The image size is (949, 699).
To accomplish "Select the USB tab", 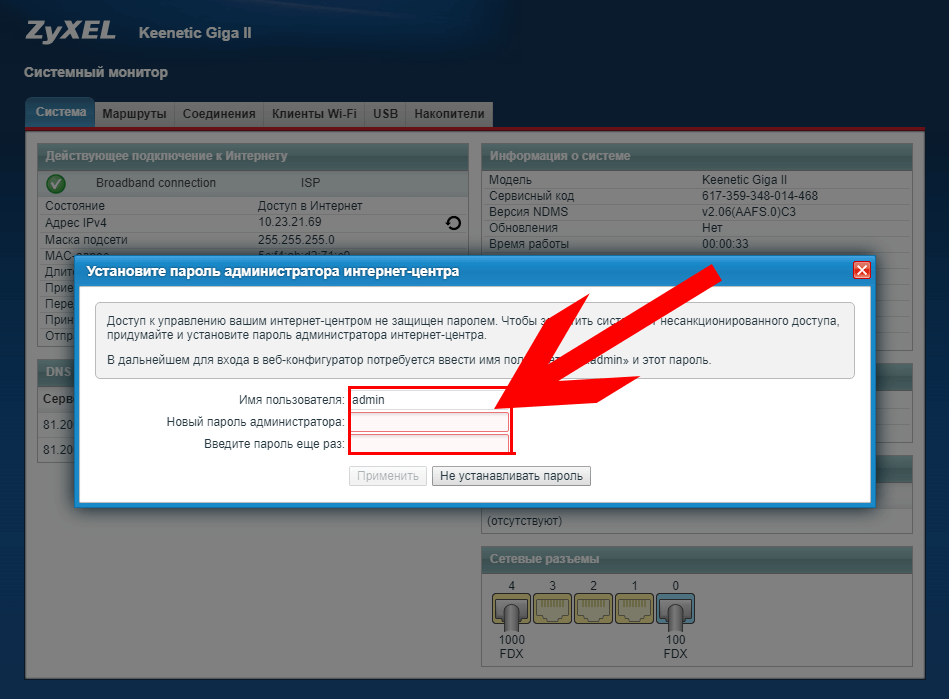I will pos(386,114).
